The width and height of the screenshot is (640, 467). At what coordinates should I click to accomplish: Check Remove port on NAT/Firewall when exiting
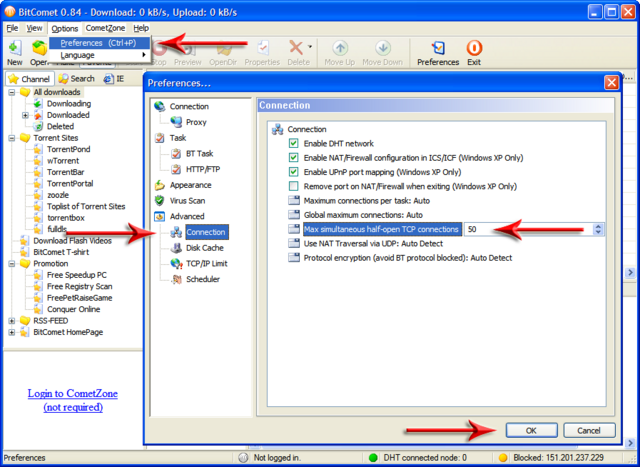click(x=293, y=186)
